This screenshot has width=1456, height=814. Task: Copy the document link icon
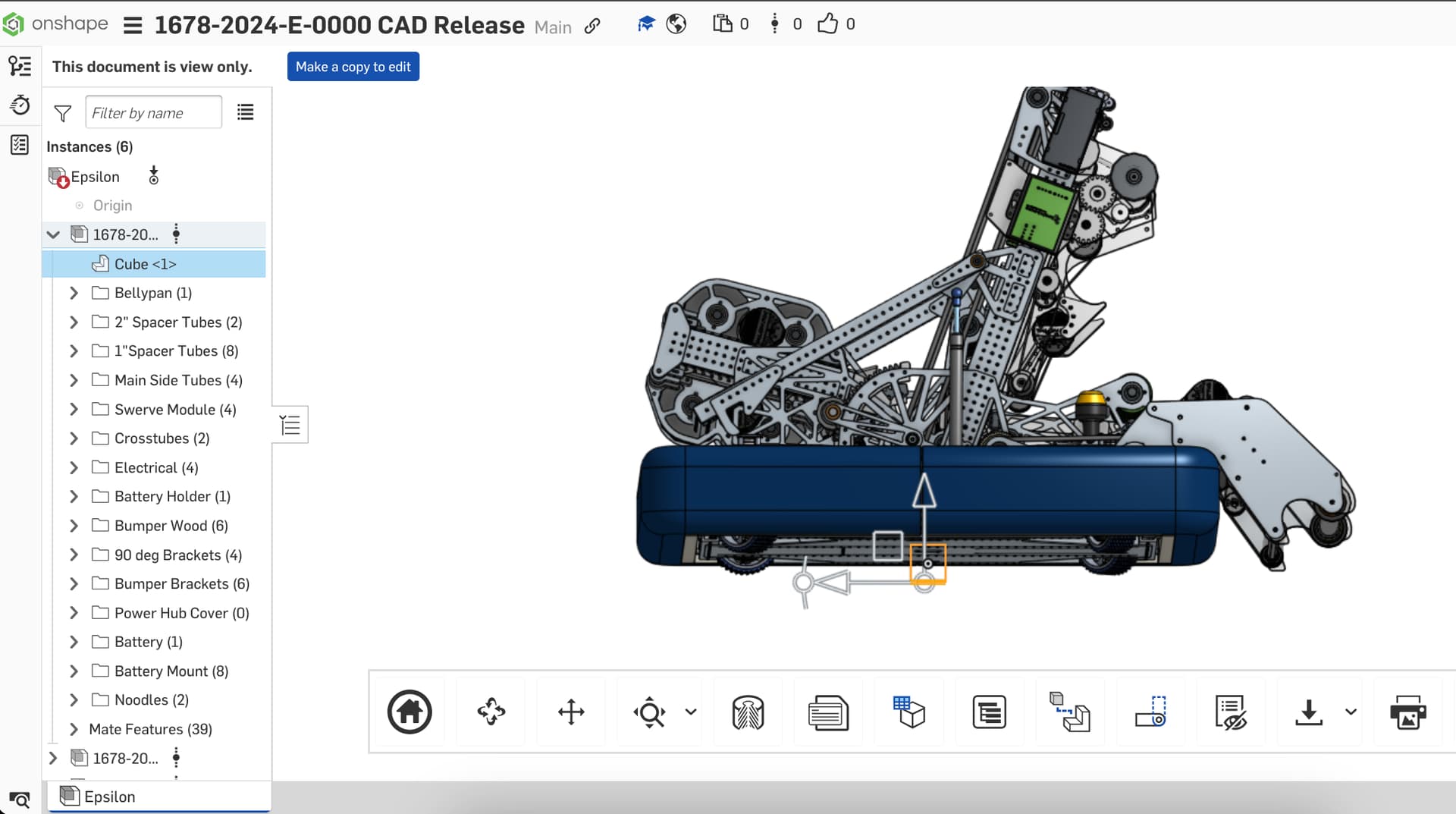592,26
